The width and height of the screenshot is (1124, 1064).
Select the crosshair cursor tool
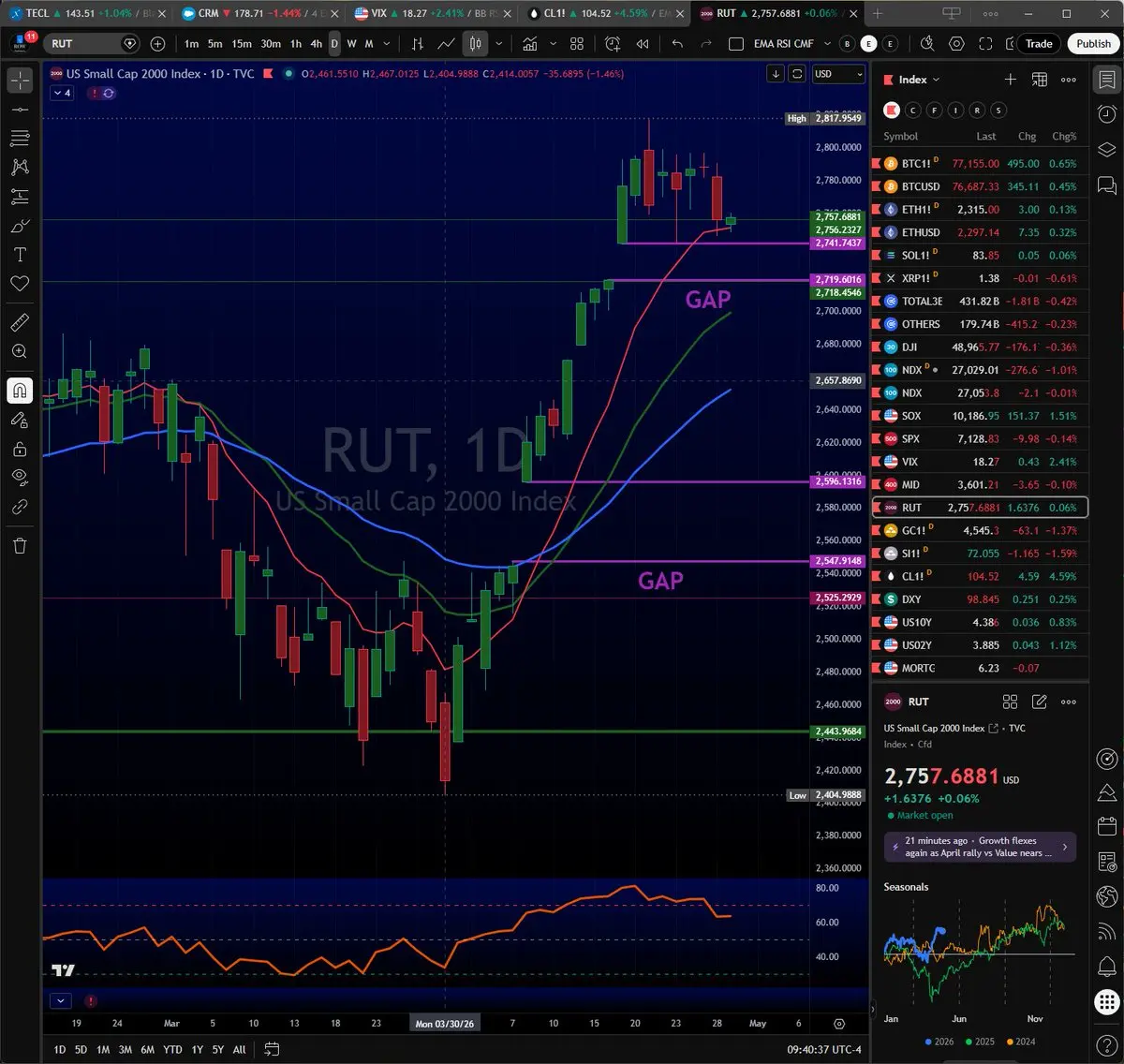coord(20,81)
